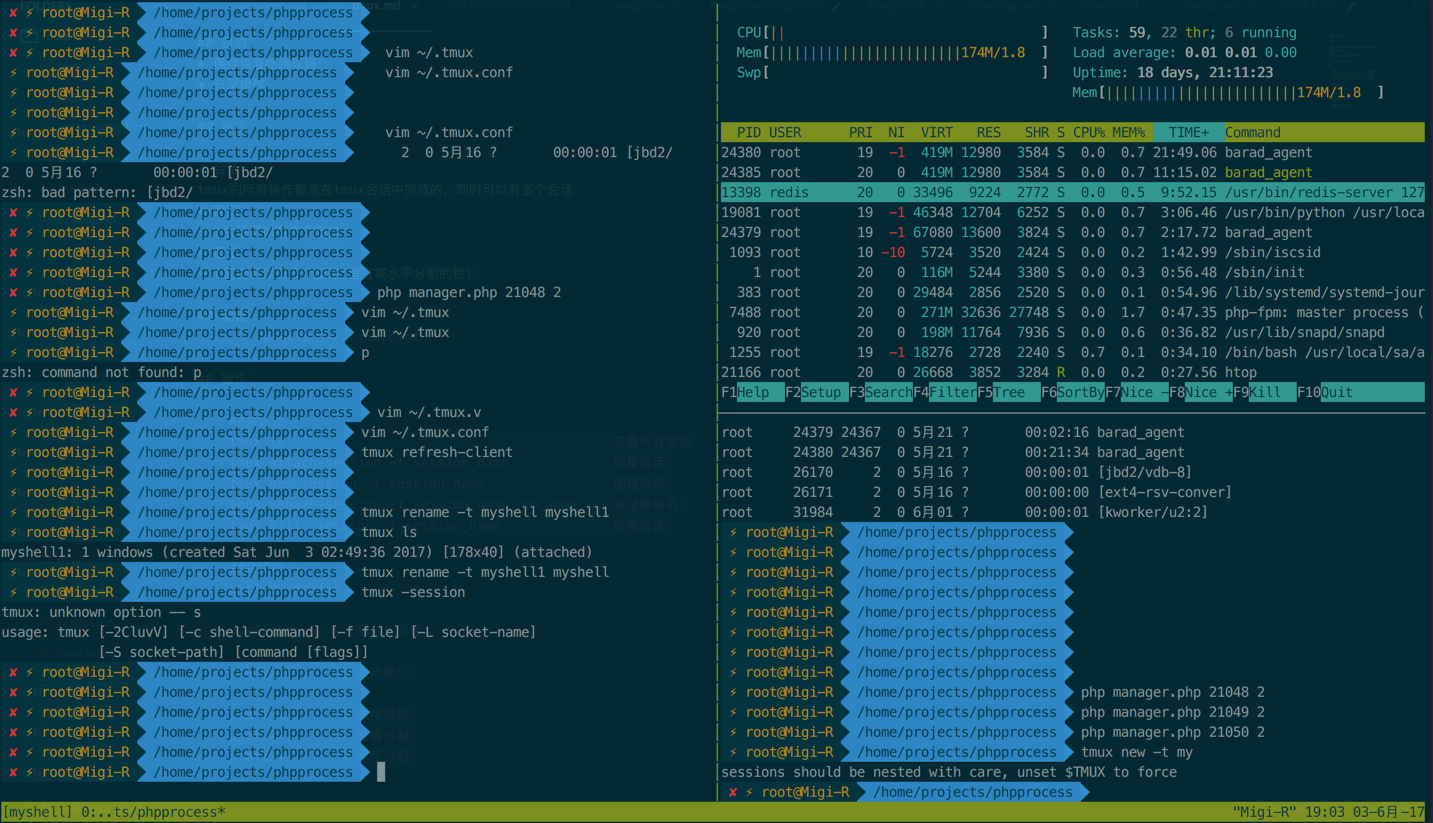
Task: Sort processes by the VIRT column header
Action: tap(937, 132)
